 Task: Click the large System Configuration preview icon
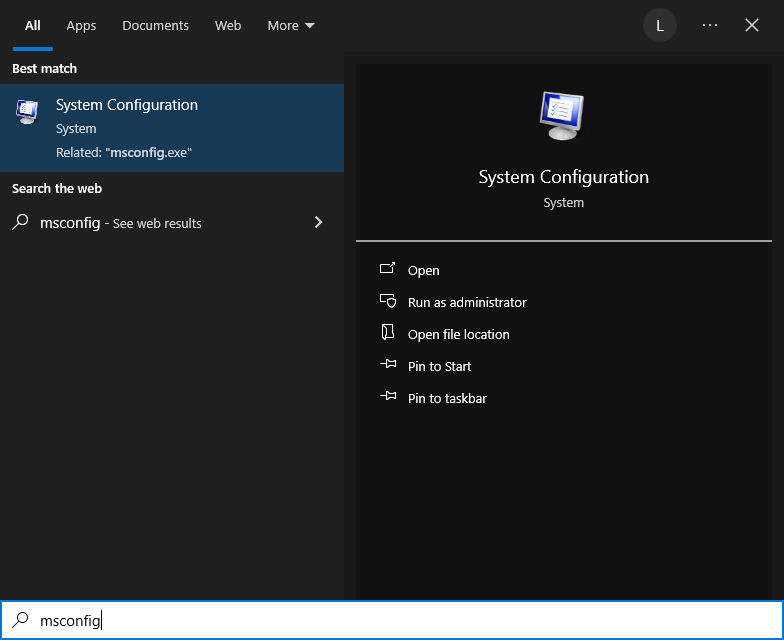click(x=562, y=116)
